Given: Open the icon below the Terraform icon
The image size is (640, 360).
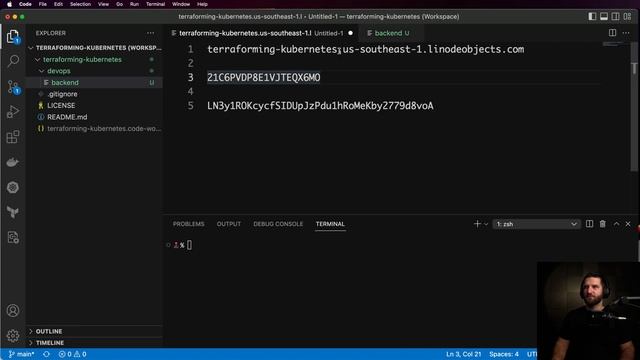Looking at the screenshot, I should pos(13,238).
